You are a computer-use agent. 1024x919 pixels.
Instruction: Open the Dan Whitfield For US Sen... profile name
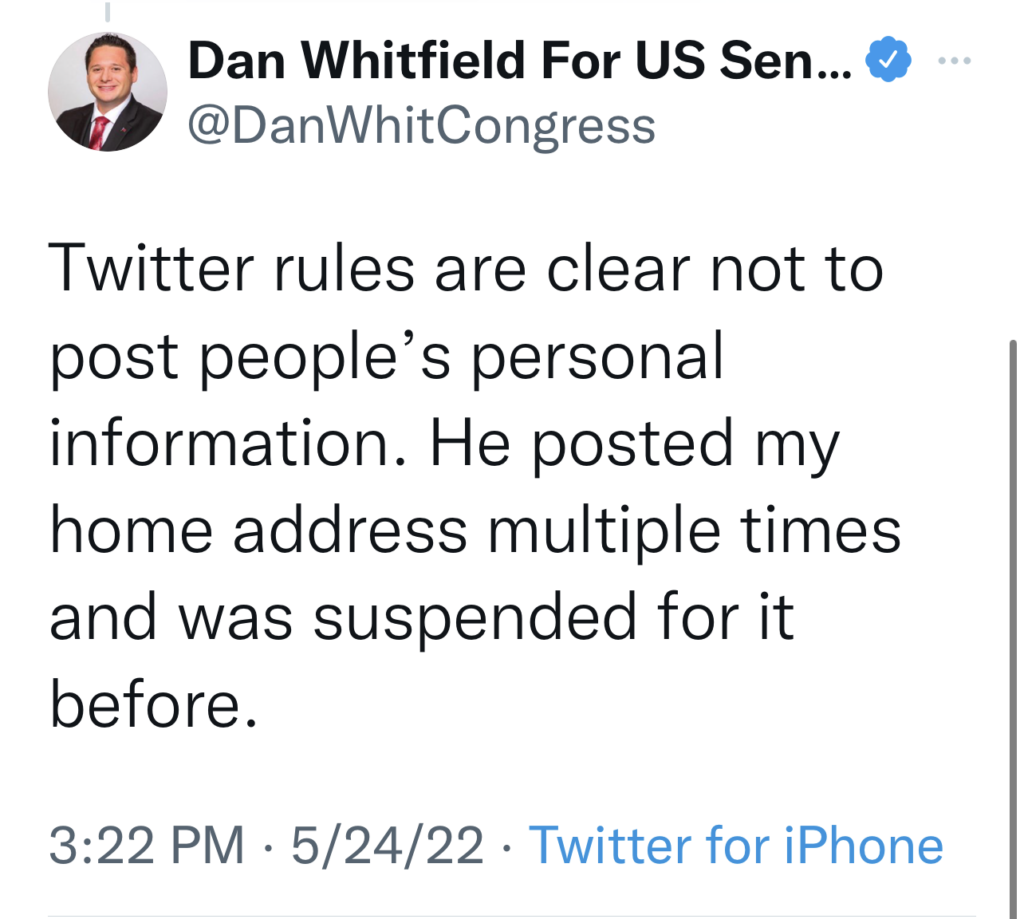(x=520, y=60)
